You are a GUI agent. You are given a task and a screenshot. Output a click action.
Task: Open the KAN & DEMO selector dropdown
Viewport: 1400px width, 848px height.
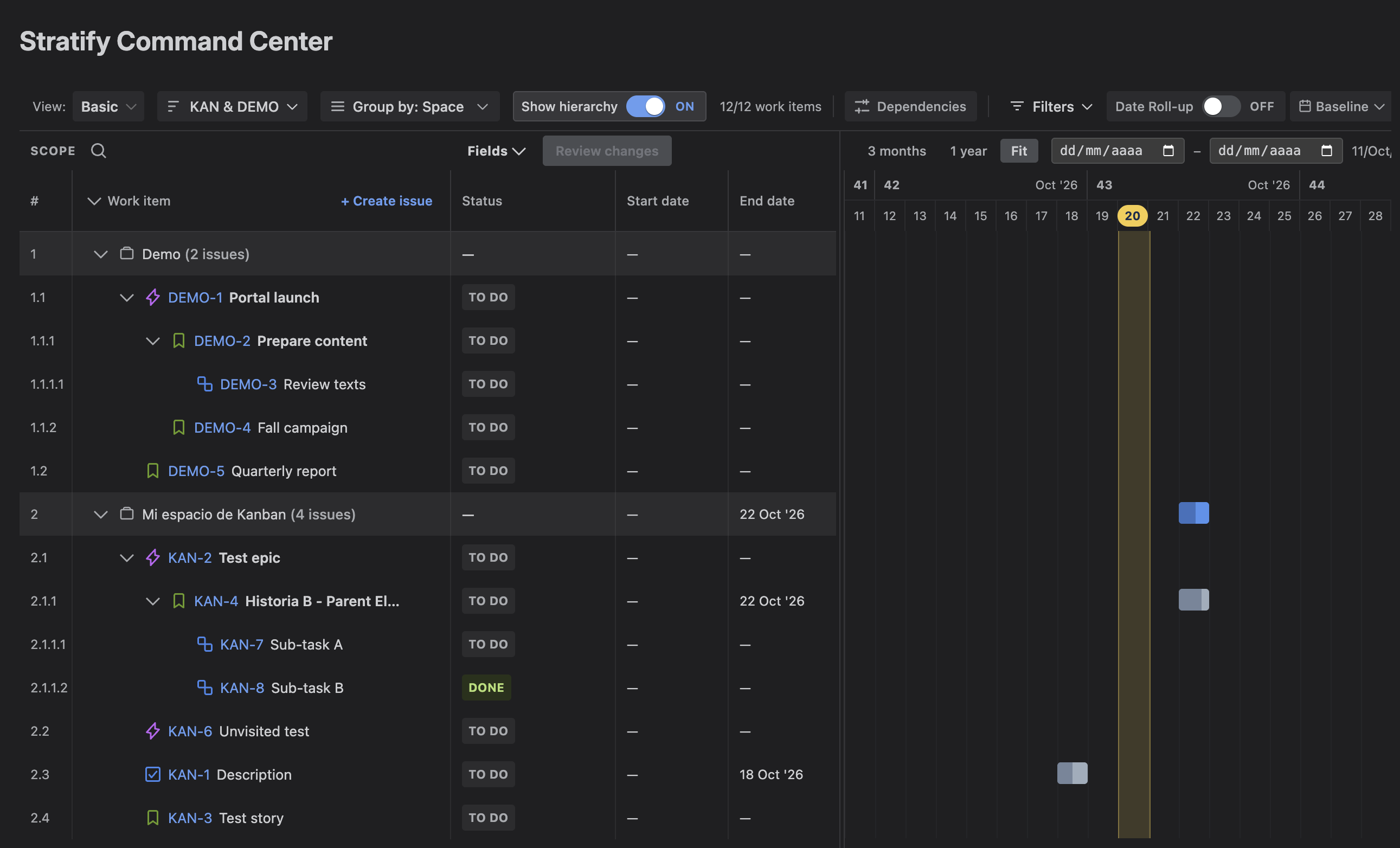233,106
